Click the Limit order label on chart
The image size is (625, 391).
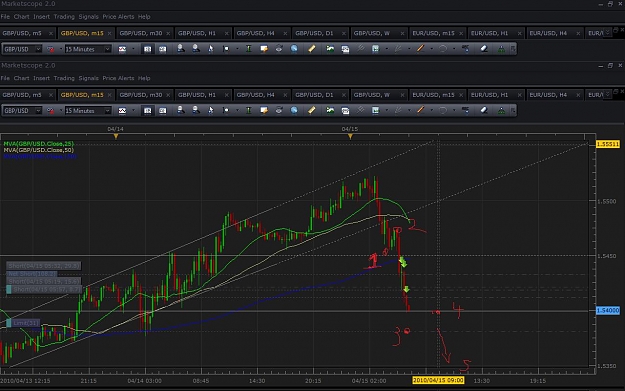tap(23, 323)
